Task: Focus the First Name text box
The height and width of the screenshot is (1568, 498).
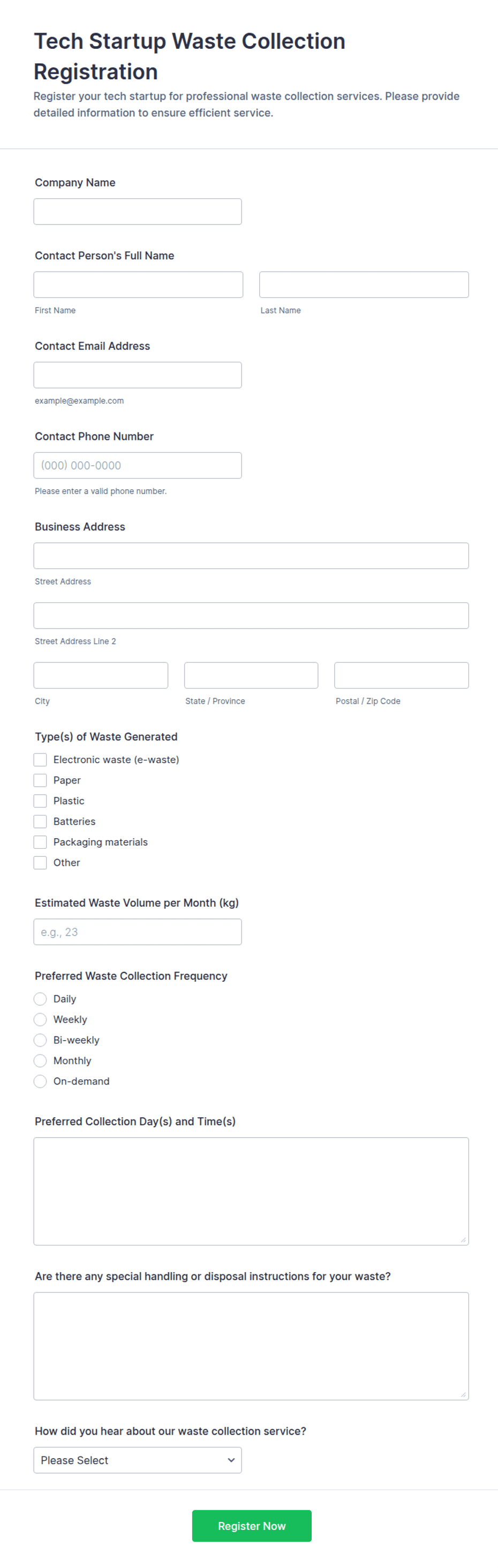Action: 138,284
